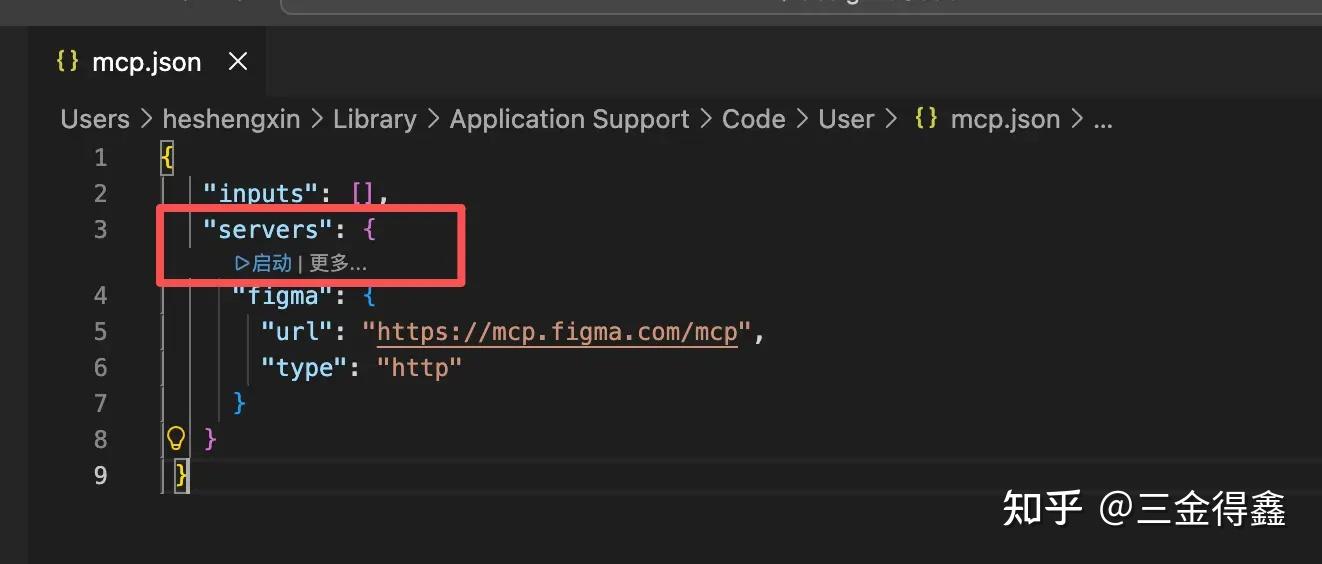Open the Library breadcrumb segment

tap(375, 119)
